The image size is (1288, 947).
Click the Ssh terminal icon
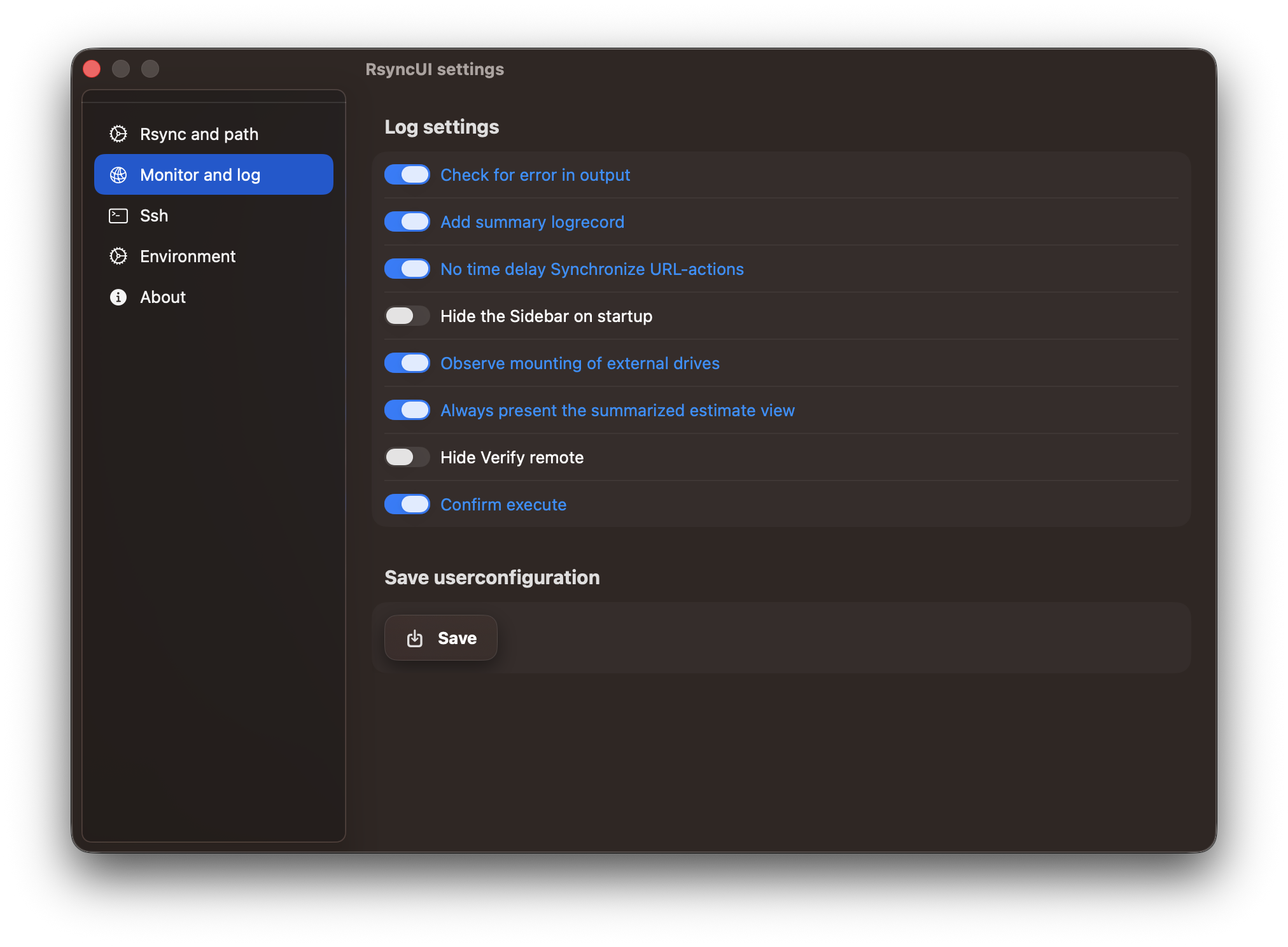[x=118, y=216]
